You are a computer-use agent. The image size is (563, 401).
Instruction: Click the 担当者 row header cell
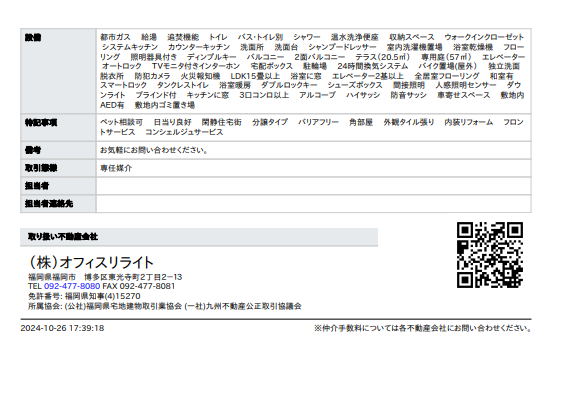tap(58, 186)
